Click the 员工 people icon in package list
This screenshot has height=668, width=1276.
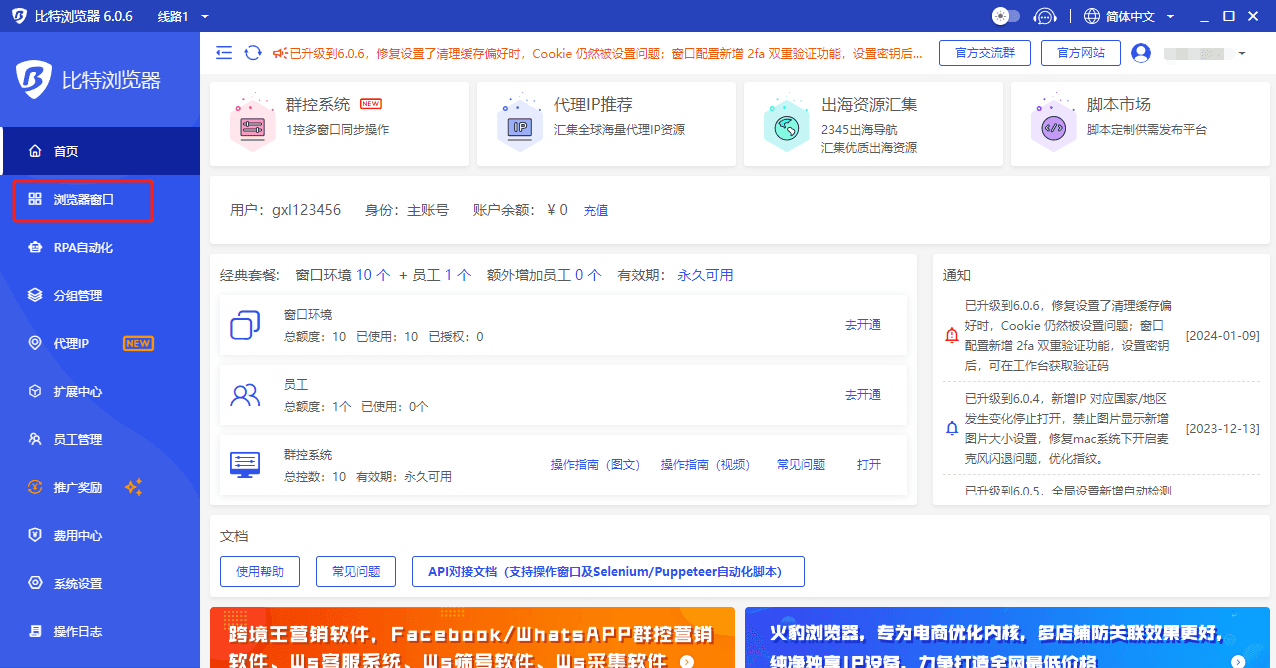click(245, 395)
